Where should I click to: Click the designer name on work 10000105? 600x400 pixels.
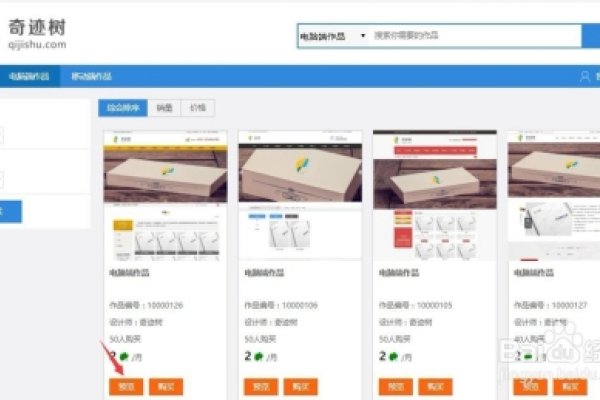click(420, 322)
